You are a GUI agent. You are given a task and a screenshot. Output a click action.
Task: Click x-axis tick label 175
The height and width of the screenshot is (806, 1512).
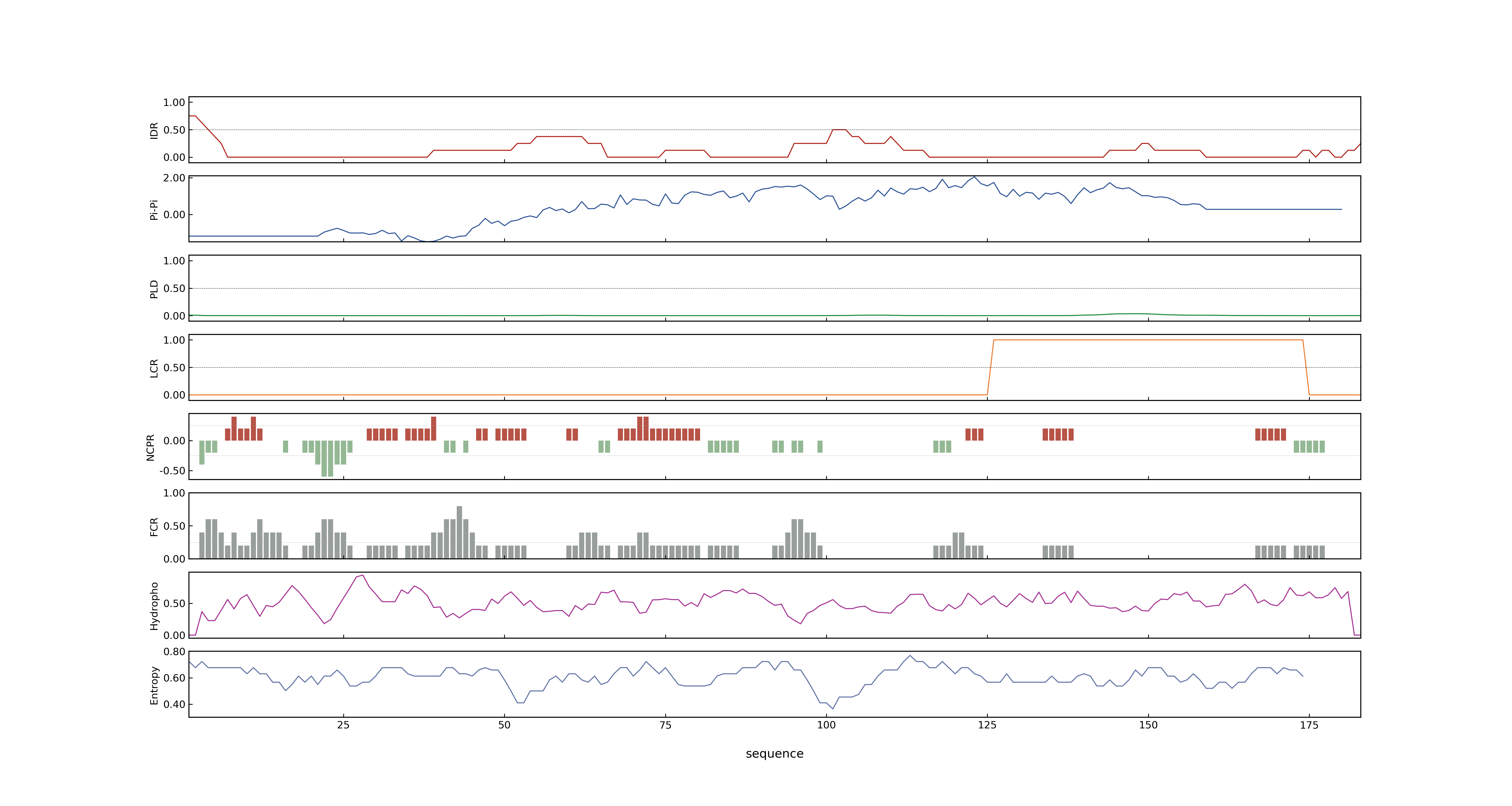point(1309,725)
